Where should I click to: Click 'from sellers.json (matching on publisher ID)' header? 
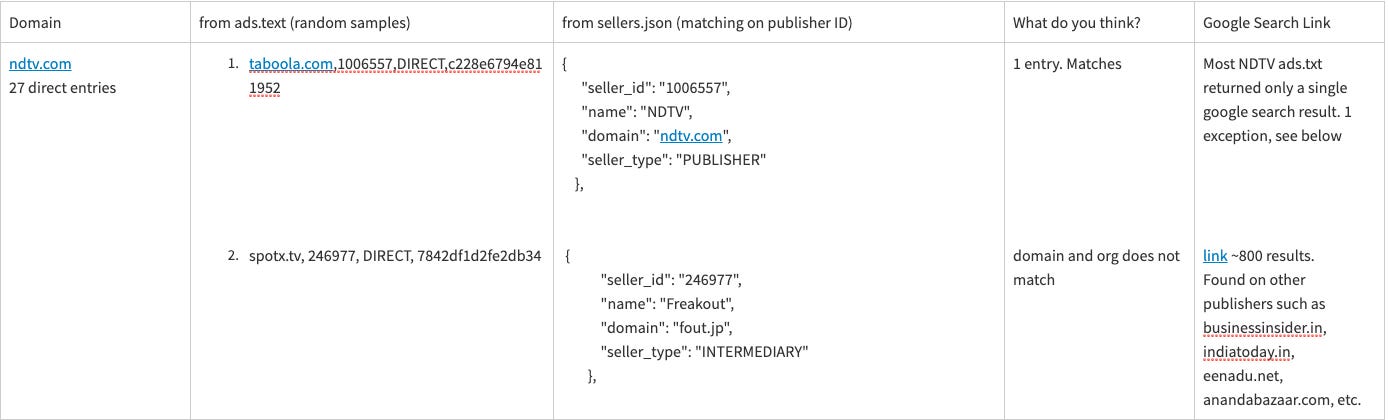coord(707,23)
